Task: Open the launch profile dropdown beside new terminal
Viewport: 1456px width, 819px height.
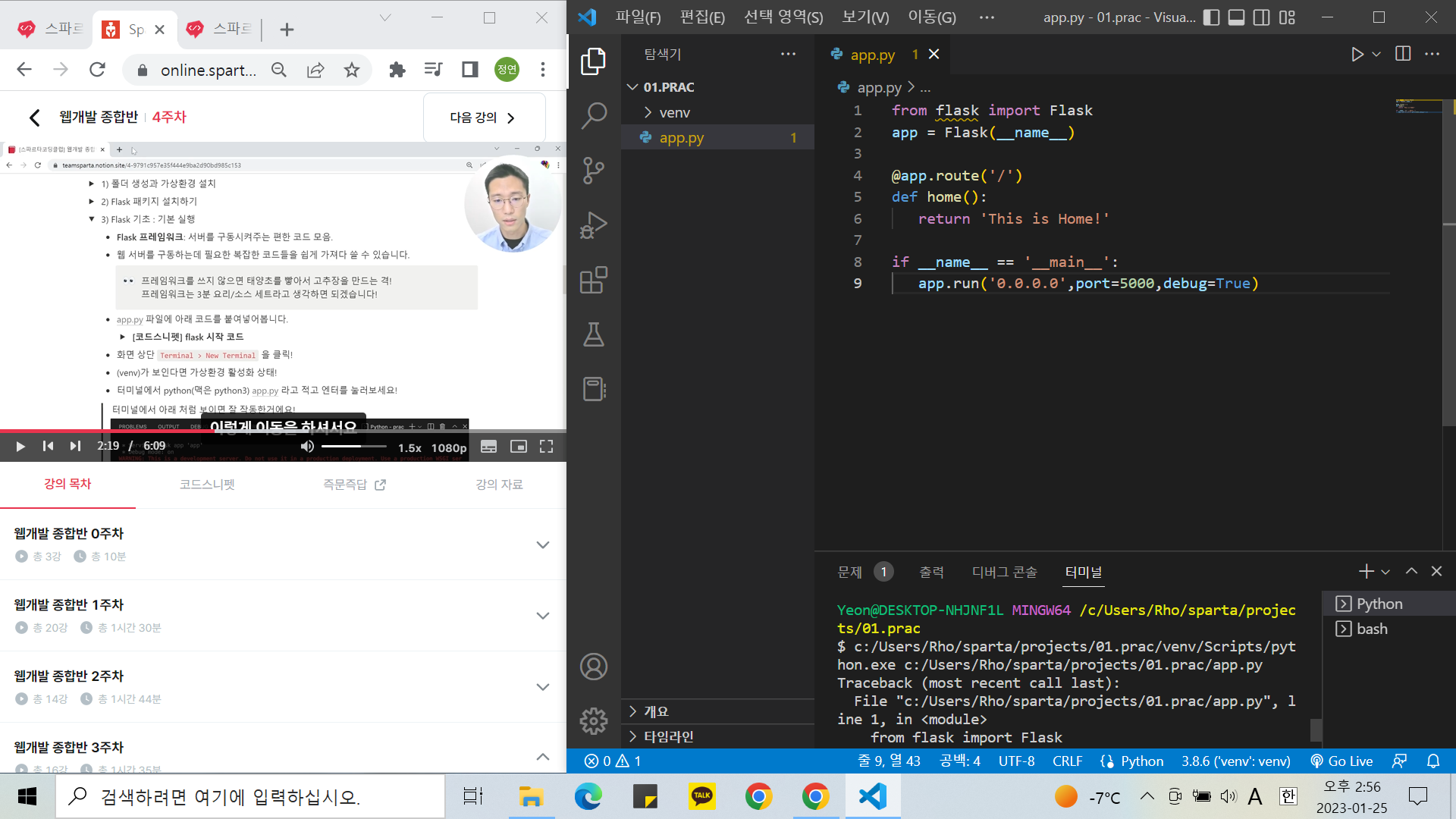Action: click(x=1385, y=572)
